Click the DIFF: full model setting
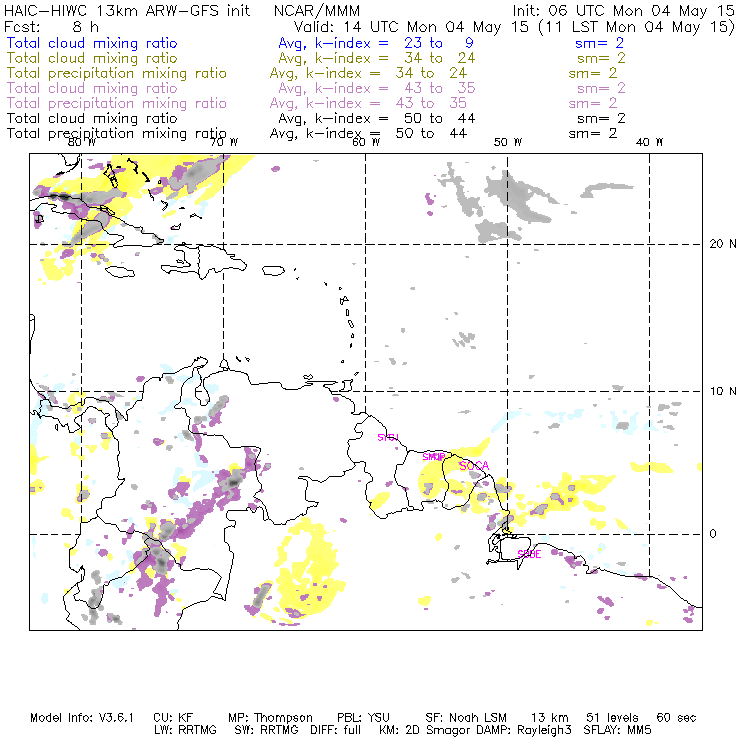This screenshot has height=740, width=740. pos(335,730)
